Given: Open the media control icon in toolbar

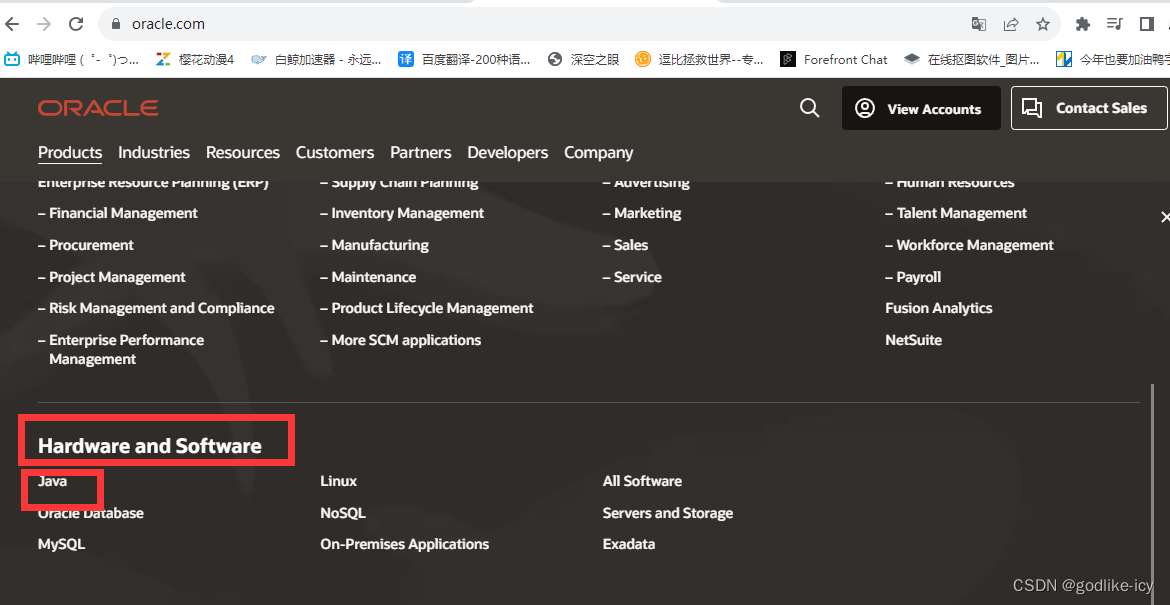Looking at the screenshot, I should click(1115, 24).
